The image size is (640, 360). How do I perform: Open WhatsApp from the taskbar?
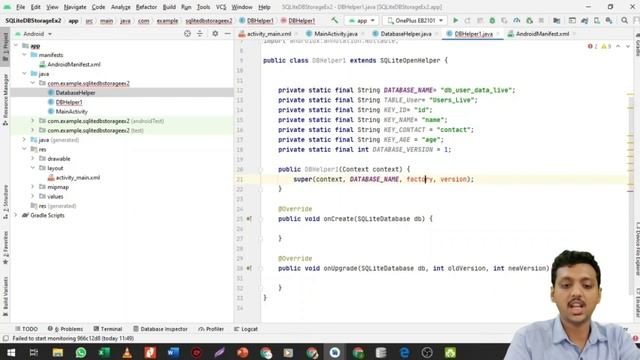[81, 352]
